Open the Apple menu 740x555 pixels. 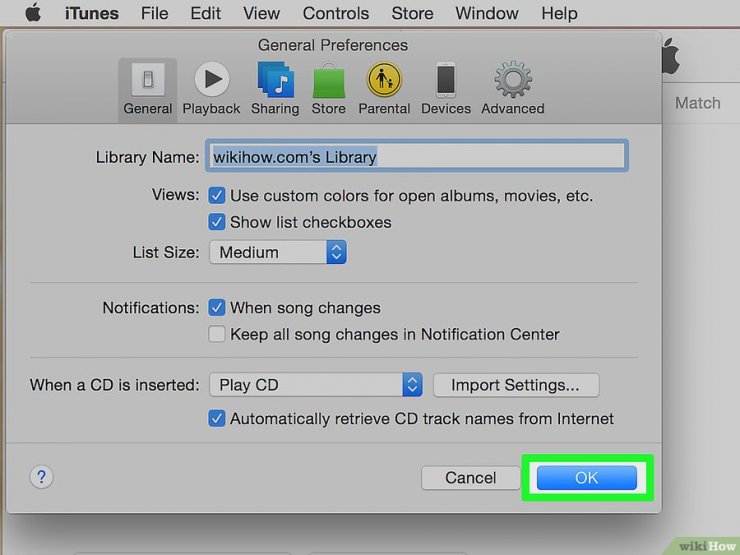click(x=33, y=13)
